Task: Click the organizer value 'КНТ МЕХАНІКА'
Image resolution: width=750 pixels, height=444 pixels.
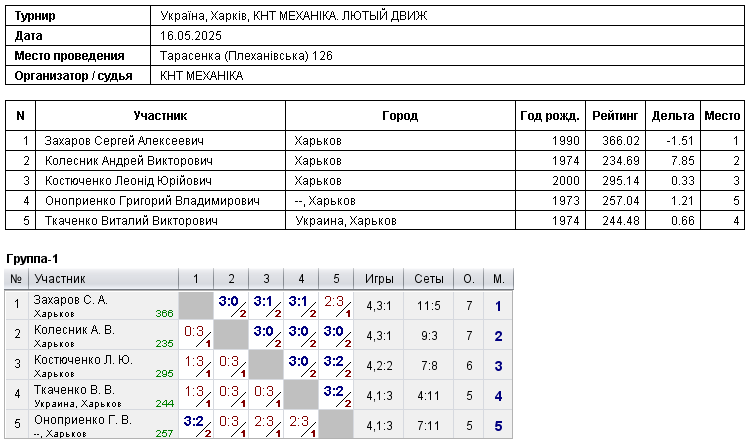Action: click(x=201, y=76)
